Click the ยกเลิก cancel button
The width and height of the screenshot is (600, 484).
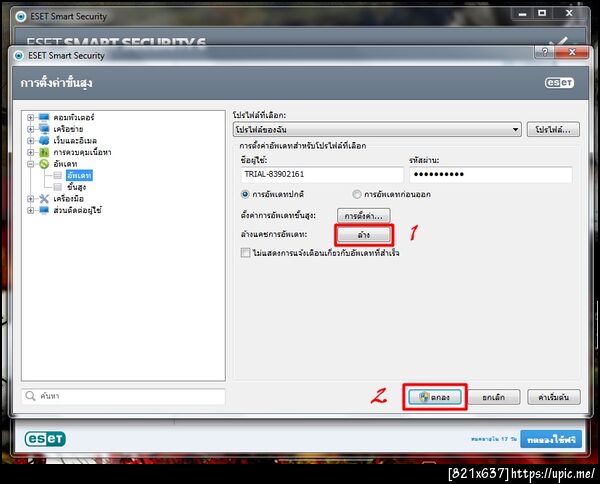click(x=494, y=397)
